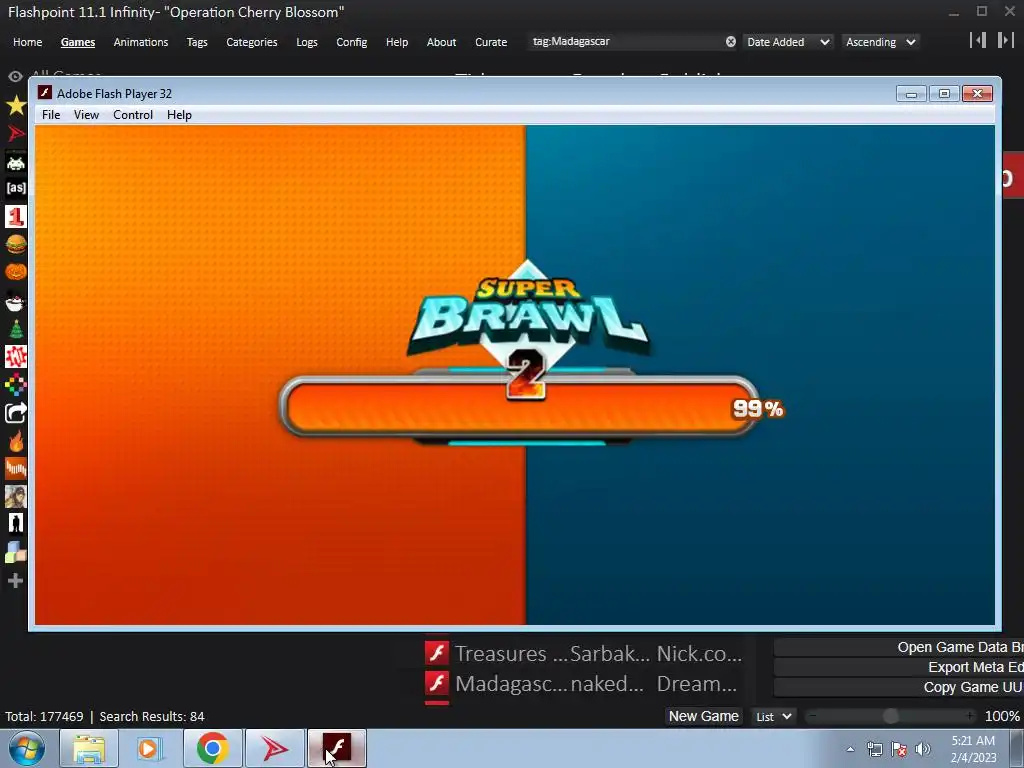Open Flash Player View menu

pyautogui.click(x=86, y=115)
